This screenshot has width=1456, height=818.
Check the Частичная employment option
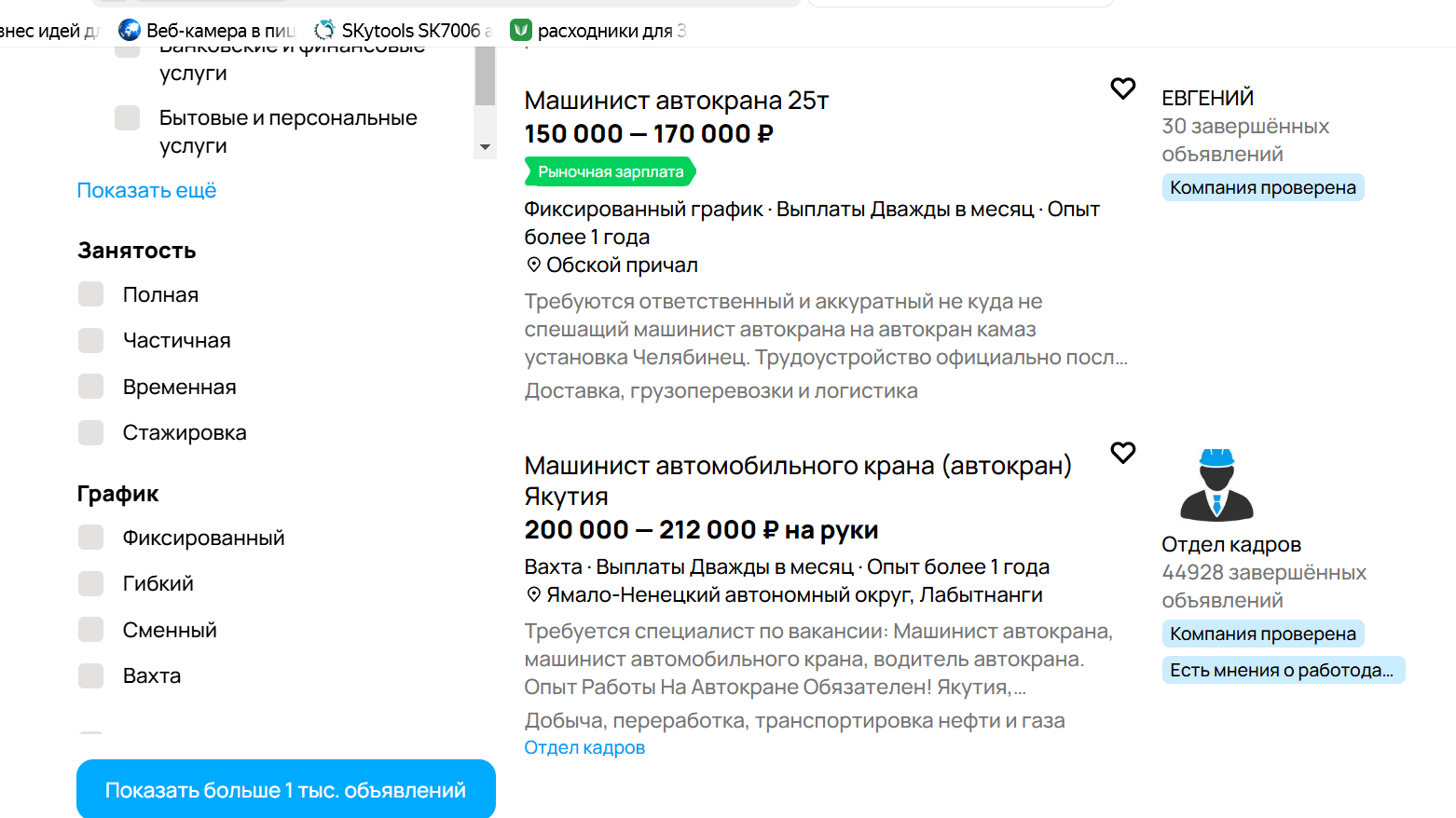[91, 341]
